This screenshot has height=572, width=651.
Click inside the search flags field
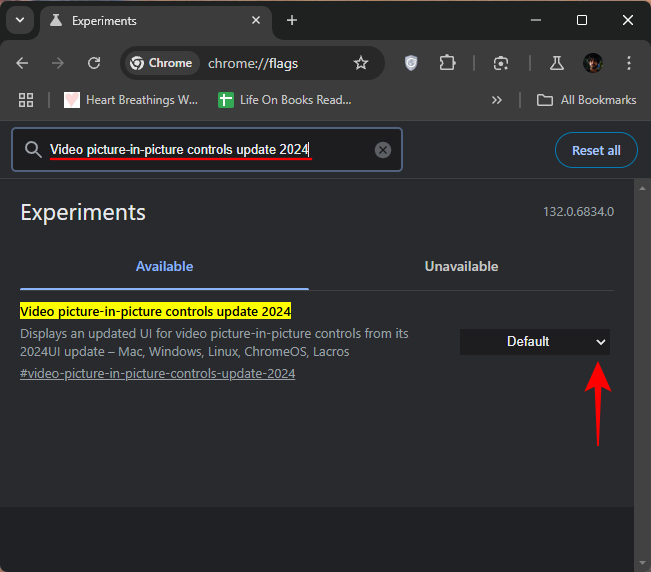(210, 150)
